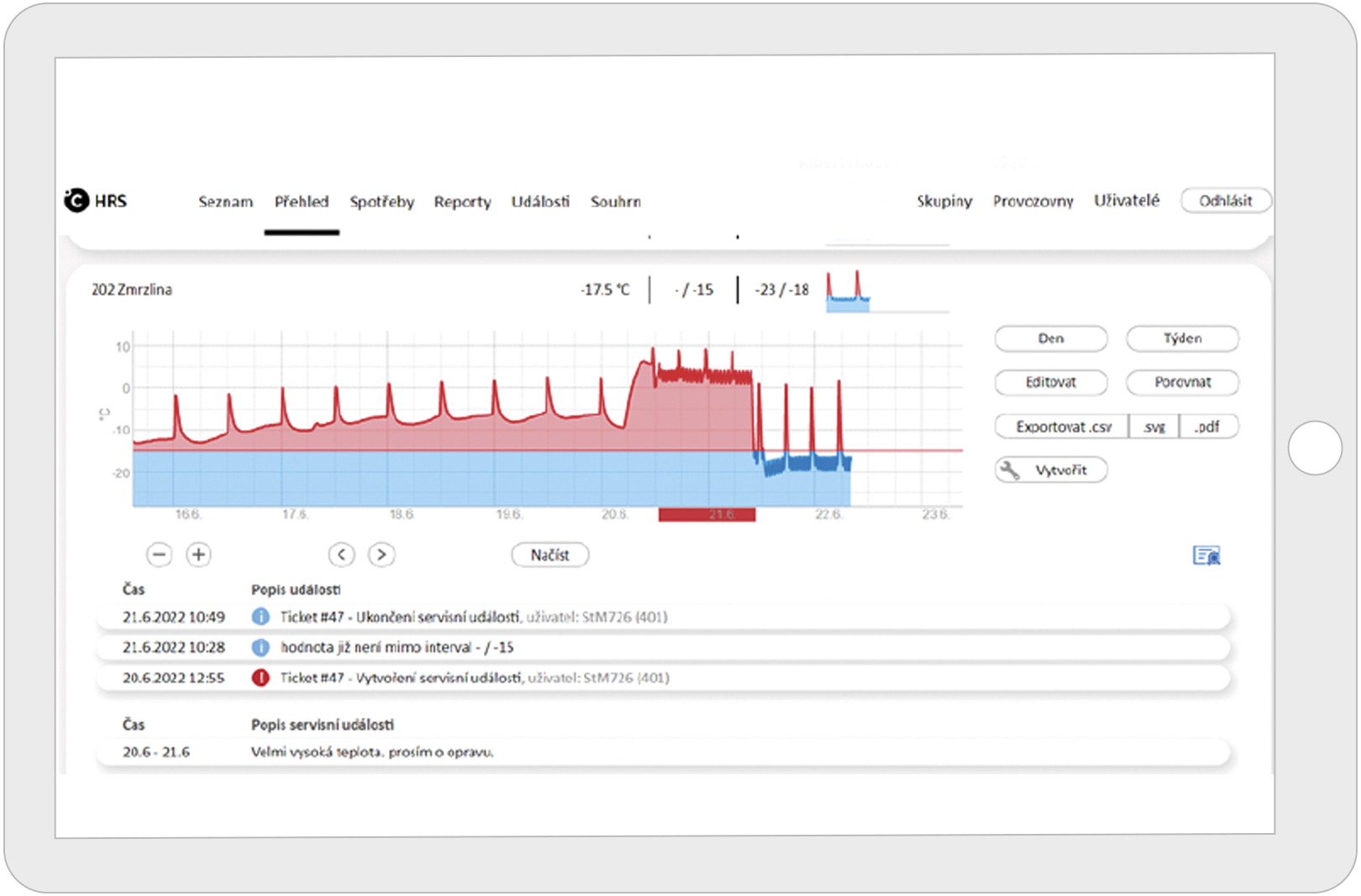Switch to the Spotřeby tab
This screenshot has height=896, width=1361.
coord(382,202)
